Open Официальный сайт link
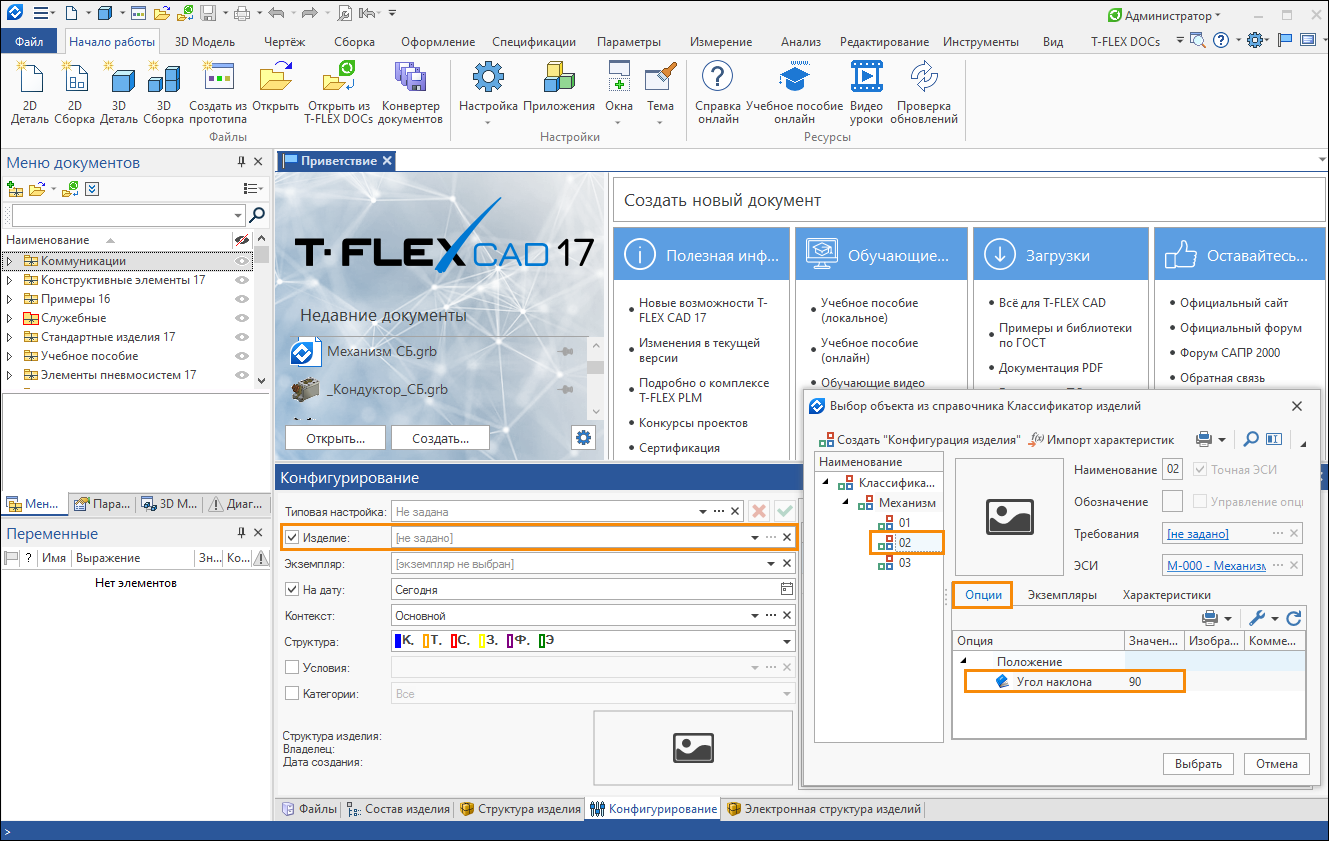 1234,303
